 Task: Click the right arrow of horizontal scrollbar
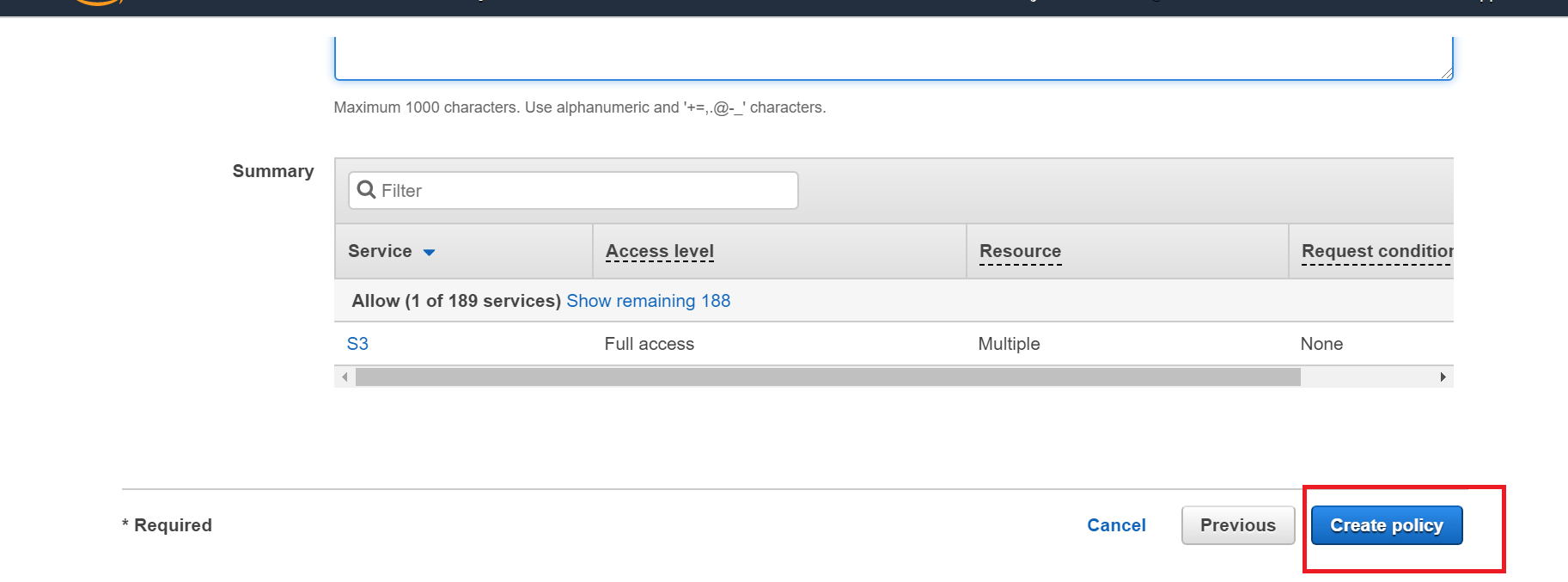(x=1443, y=377)
